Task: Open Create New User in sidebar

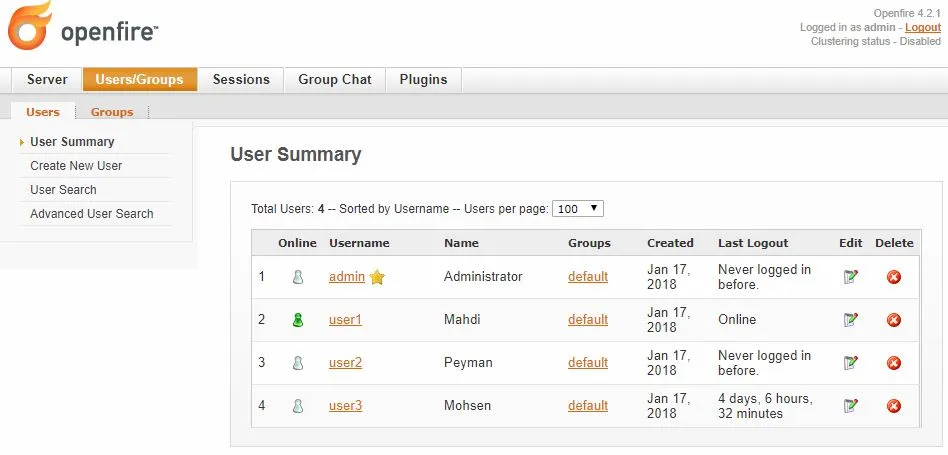Action: click(x=76, y=166)
